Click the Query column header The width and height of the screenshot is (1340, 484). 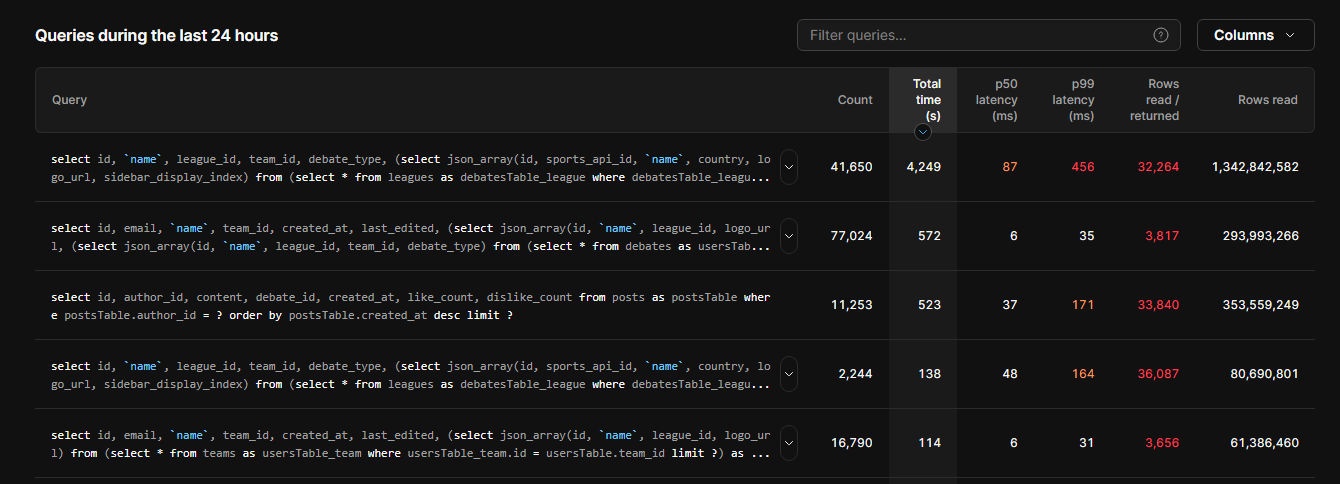69,100
